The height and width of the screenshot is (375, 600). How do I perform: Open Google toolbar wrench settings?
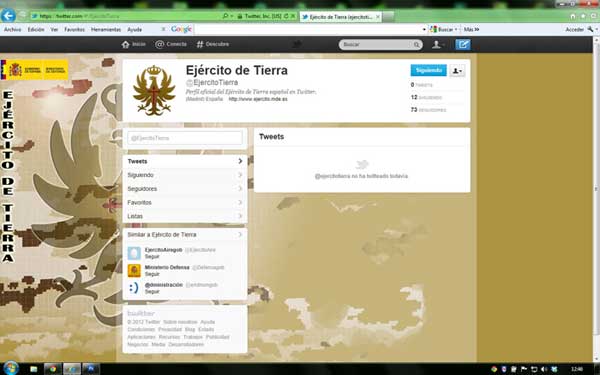[x=590, y=29]
